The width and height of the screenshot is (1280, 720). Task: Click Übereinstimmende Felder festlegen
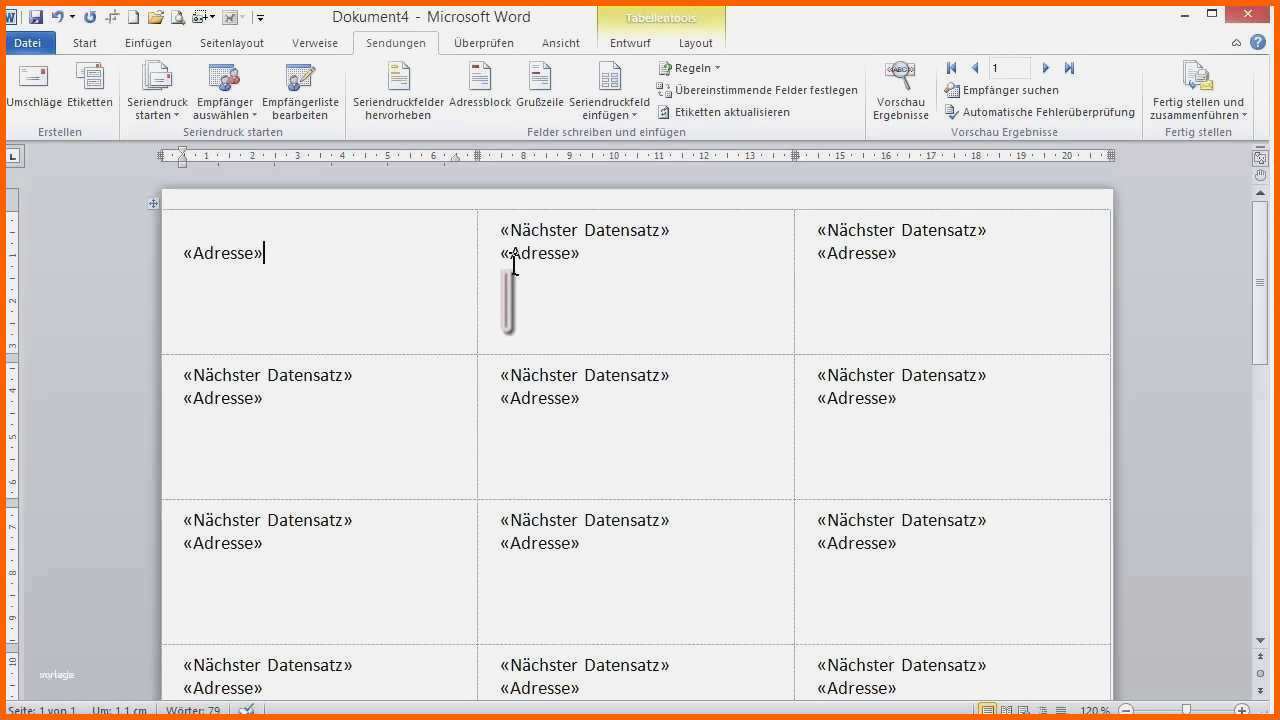click(765, 90)
